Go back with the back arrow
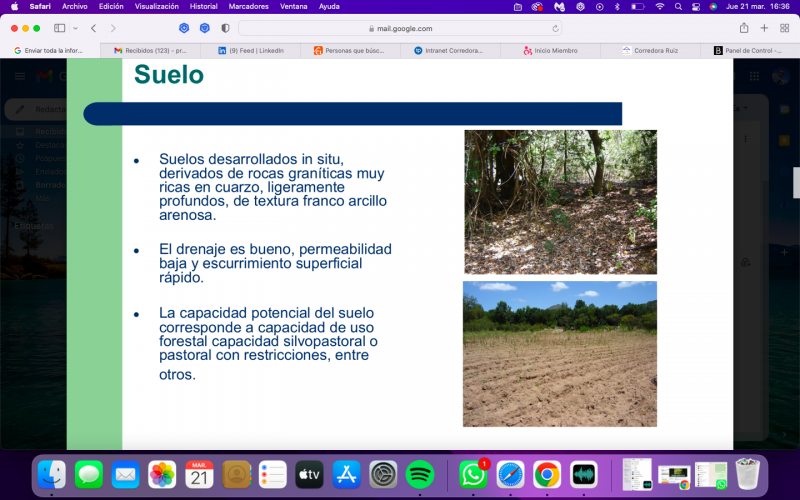 (x=93, y=28)
